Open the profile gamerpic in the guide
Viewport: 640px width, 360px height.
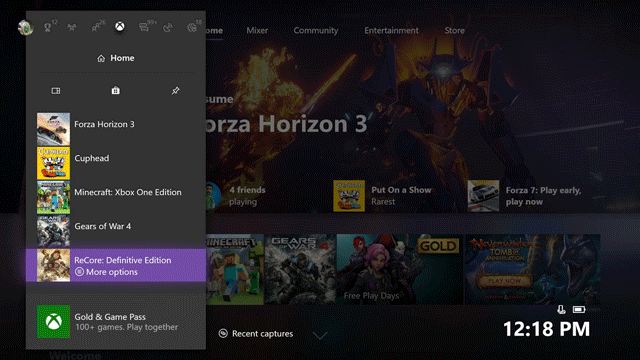26,27
